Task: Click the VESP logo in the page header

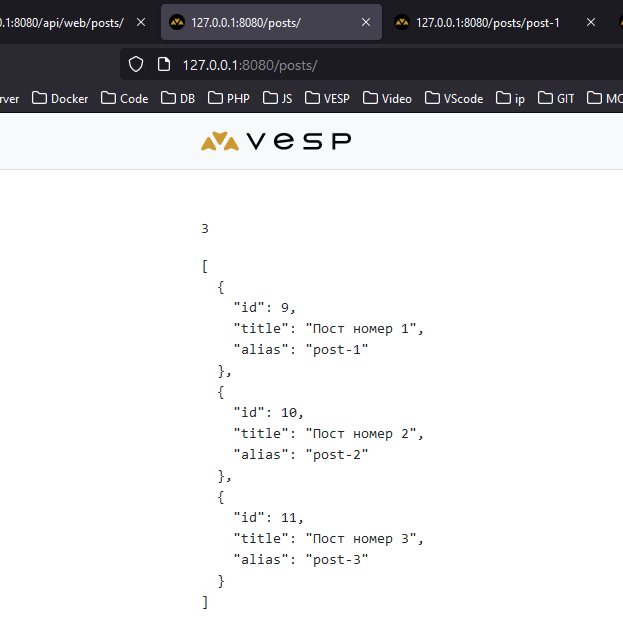Action: click(x=275, y=141)
